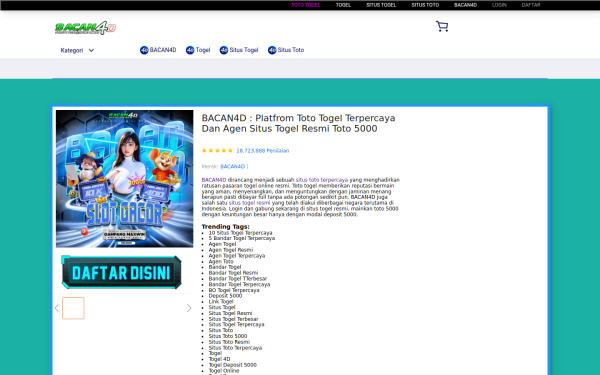Open the Togel navigation link

coord(203,50)
